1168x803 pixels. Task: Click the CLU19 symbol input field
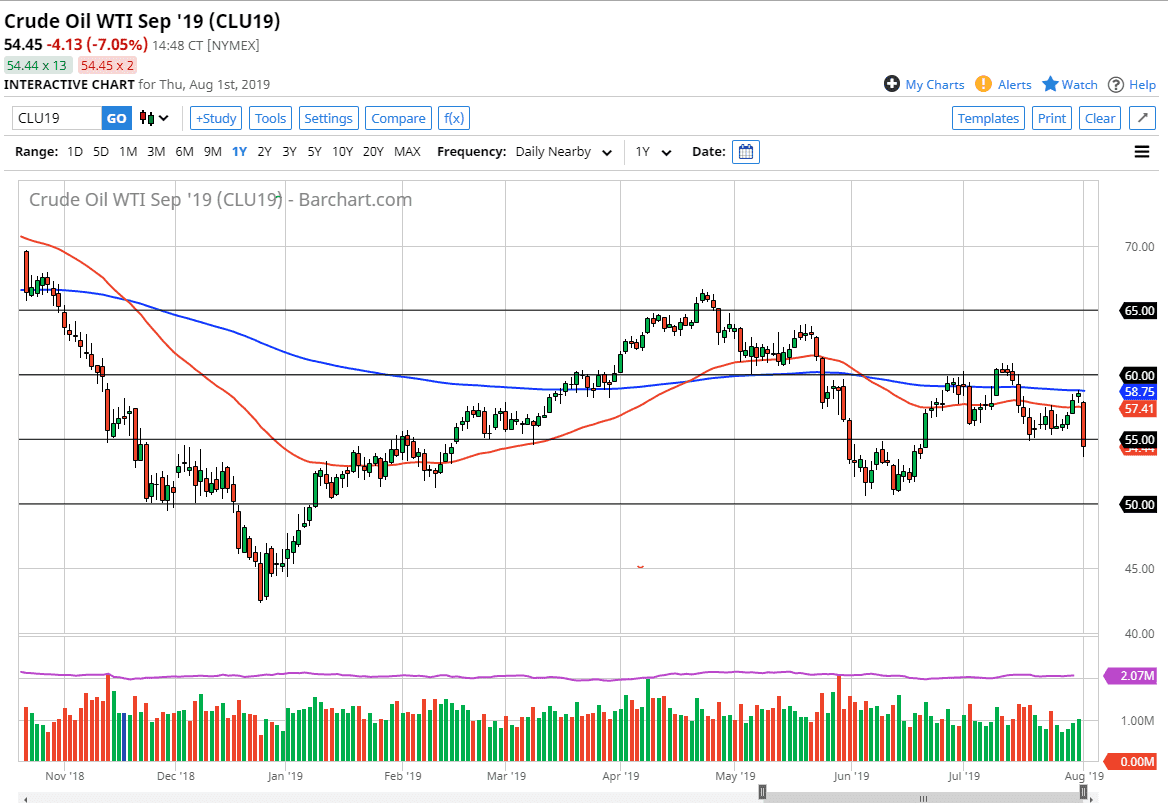pos(57,118)
